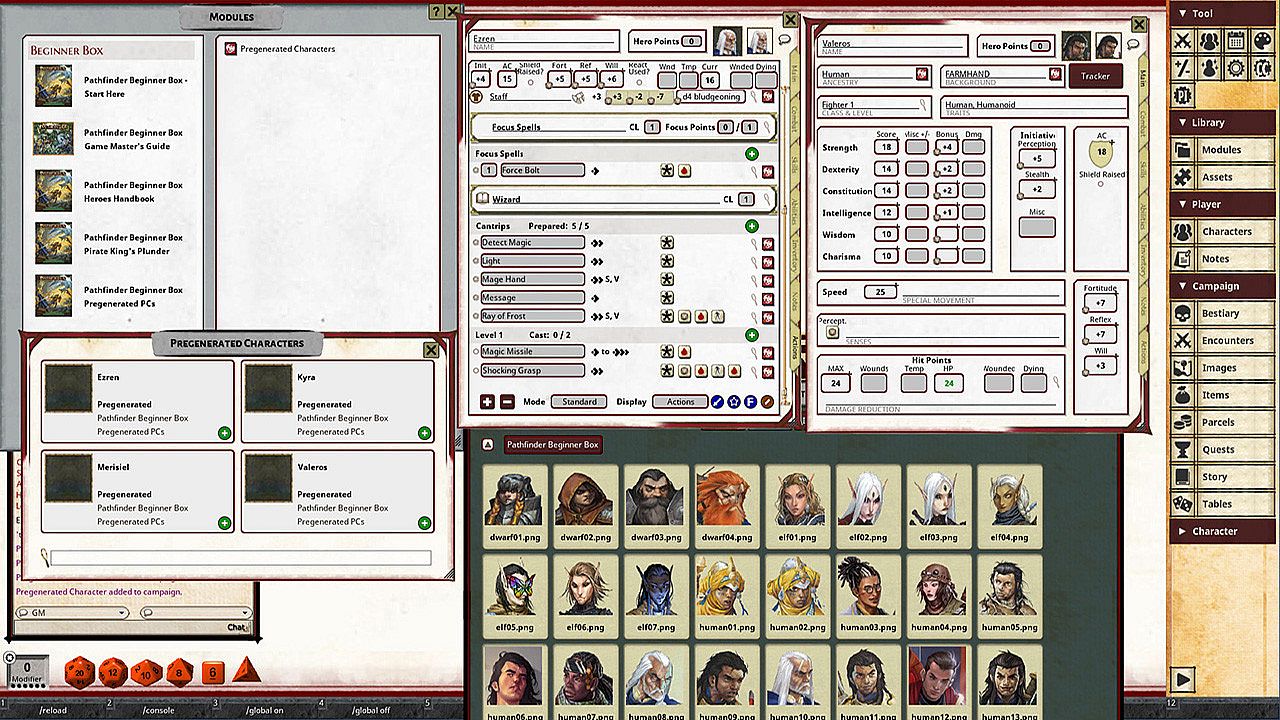Cycle the spell Mode Standard selector
1280x720 pixels.
(x=579, y=402)
